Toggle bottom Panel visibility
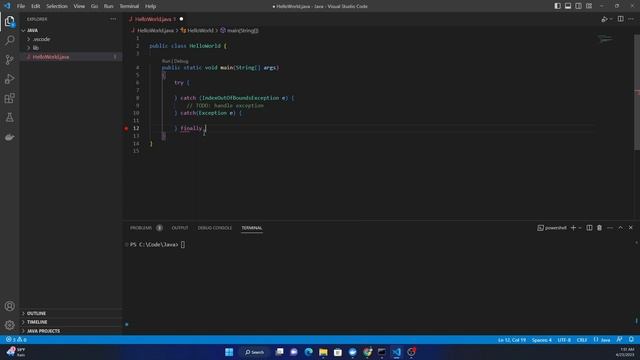 click(568, 6)
